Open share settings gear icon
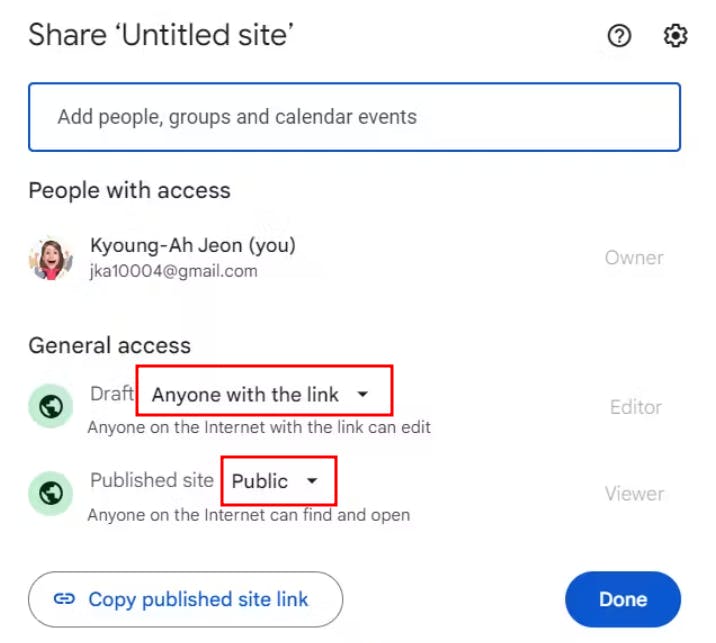The height and width of the screenshot is (643, 716). pos(676,36)
